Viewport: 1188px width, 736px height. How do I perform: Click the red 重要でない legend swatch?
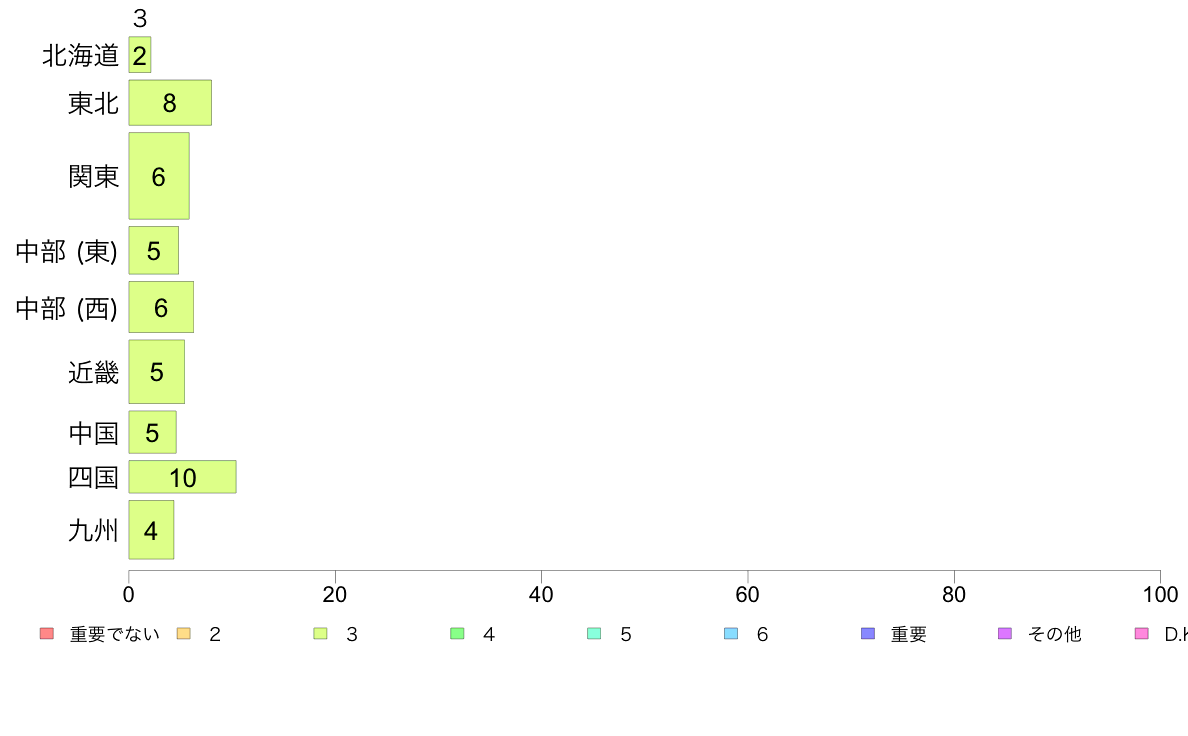[46, 634]
